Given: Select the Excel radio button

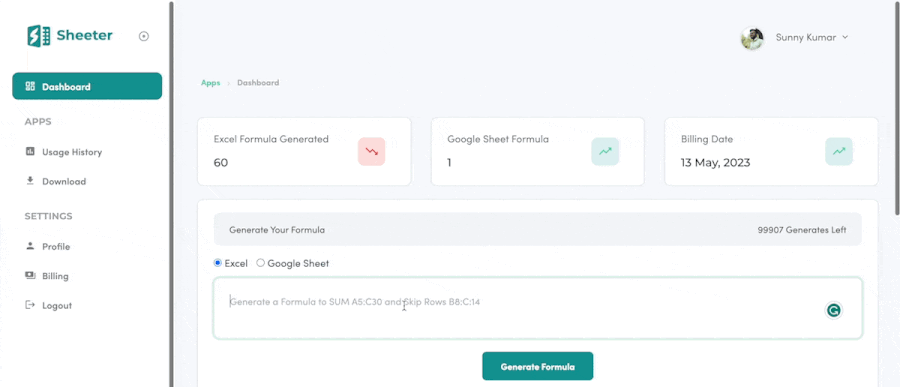Looking at the screenshot, I should (218, 263).
